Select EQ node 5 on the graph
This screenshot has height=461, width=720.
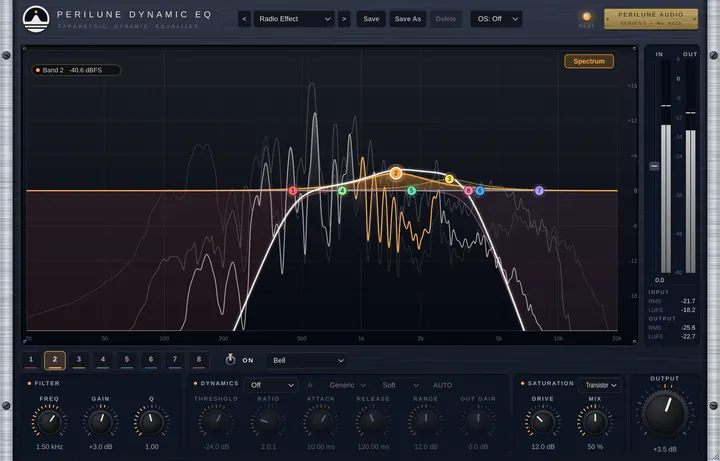pyautogui.click(x=411, y=191)
